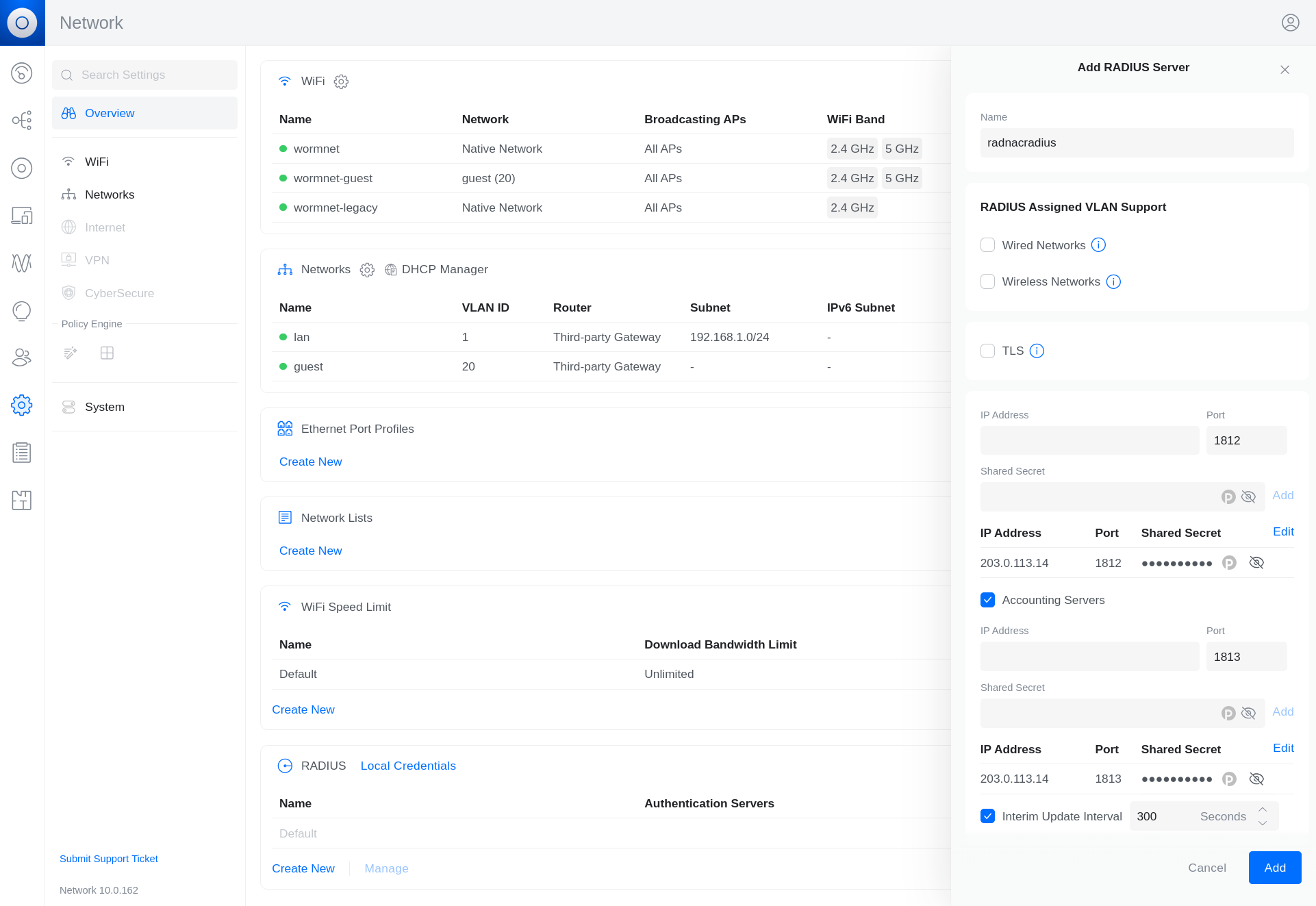Screen dimensions: 1316x906
Task: Click blue Add button to save RADIUS server
Action: 1275,868
